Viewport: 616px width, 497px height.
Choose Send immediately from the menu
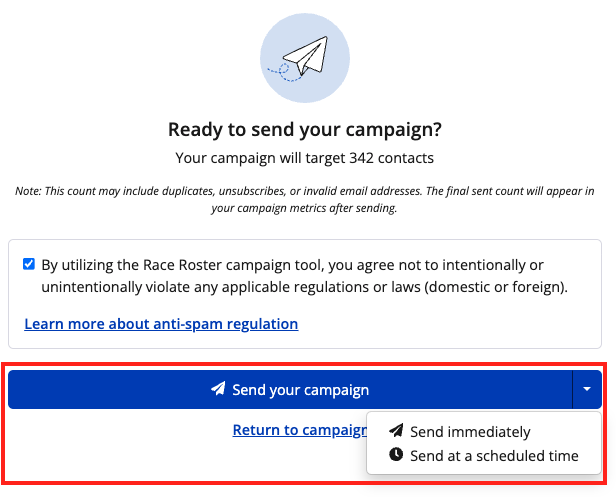pos(470,432)
